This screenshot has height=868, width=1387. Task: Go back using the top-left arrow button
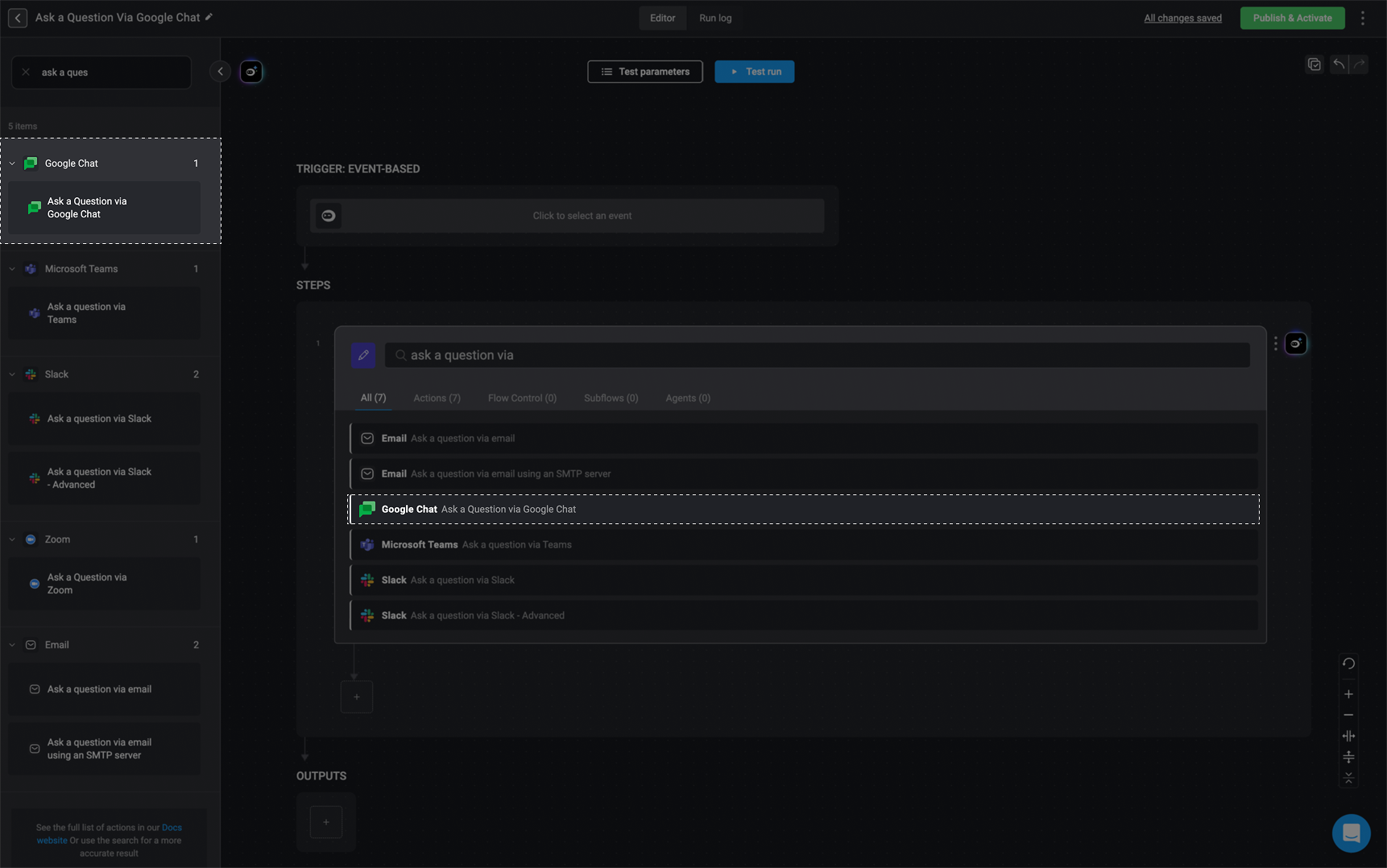[x=18, y=18]
